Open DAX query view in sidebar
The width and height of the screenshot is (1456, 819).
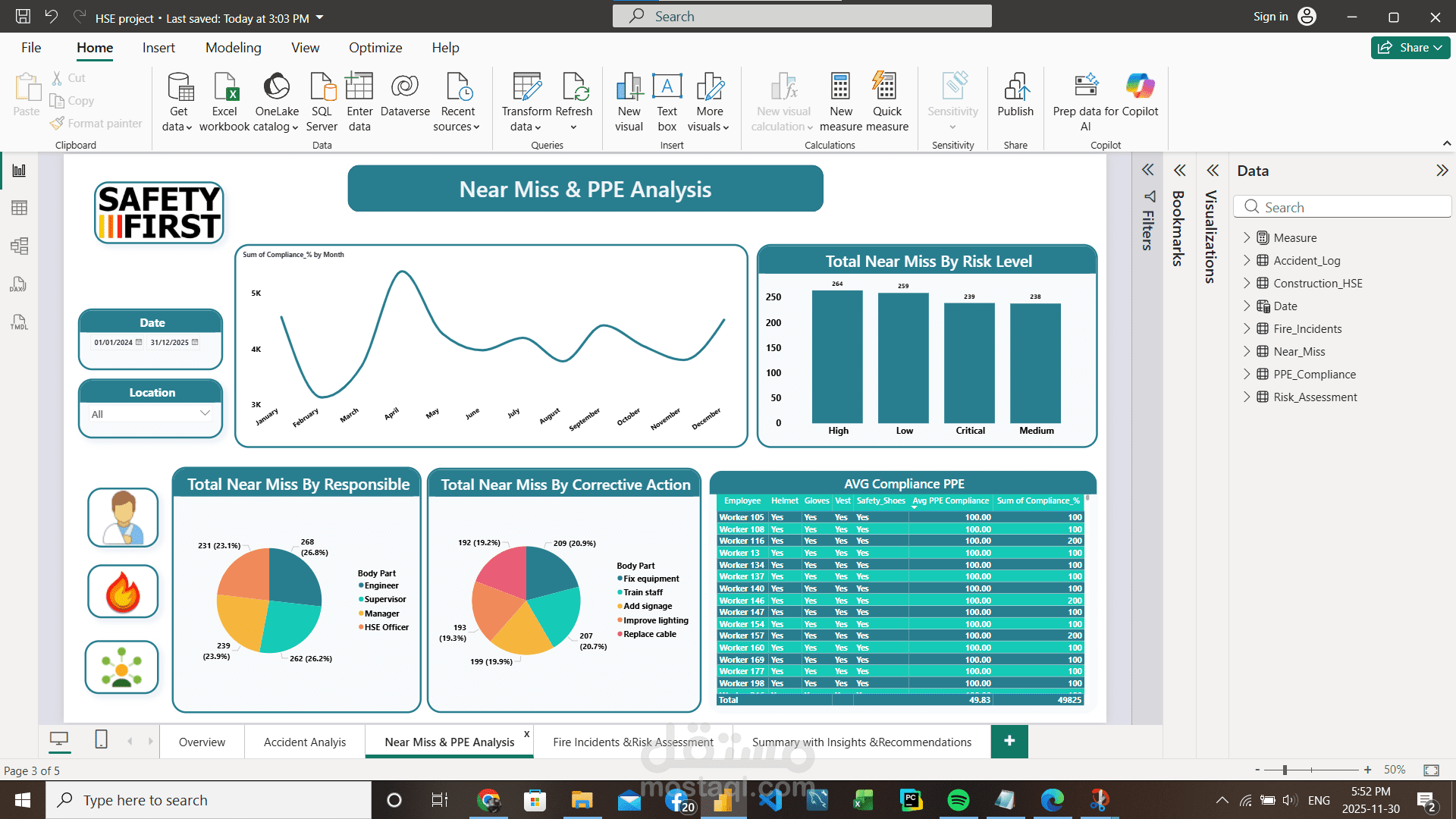point(19,284)
